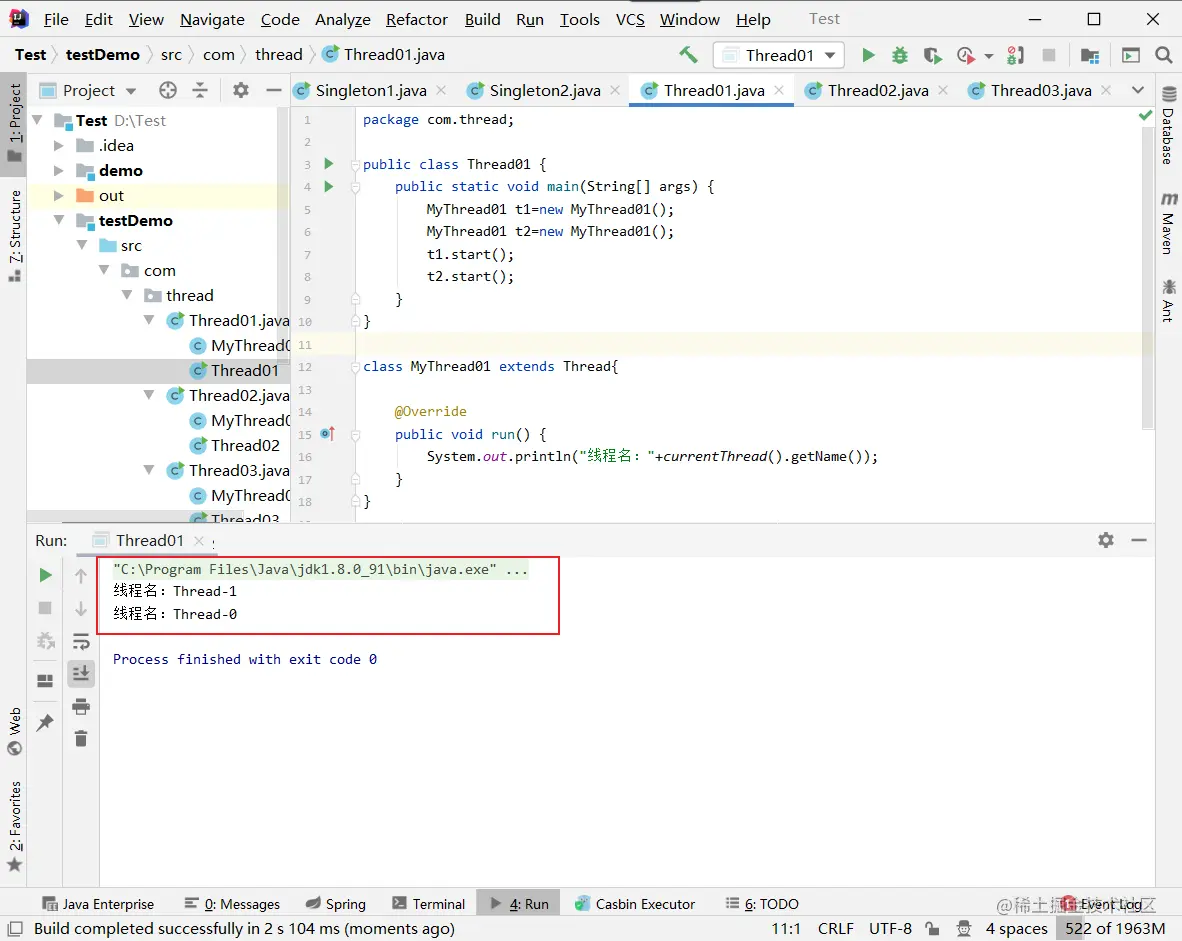Open the Spring tool window
The width and height of the screenshot is (1182, 941).
(x=336, y=903)
